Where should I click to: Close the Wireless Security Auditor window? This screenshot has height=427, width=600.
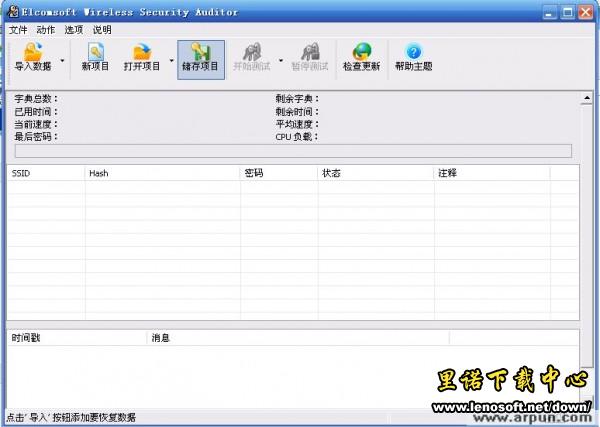point(585,12)
